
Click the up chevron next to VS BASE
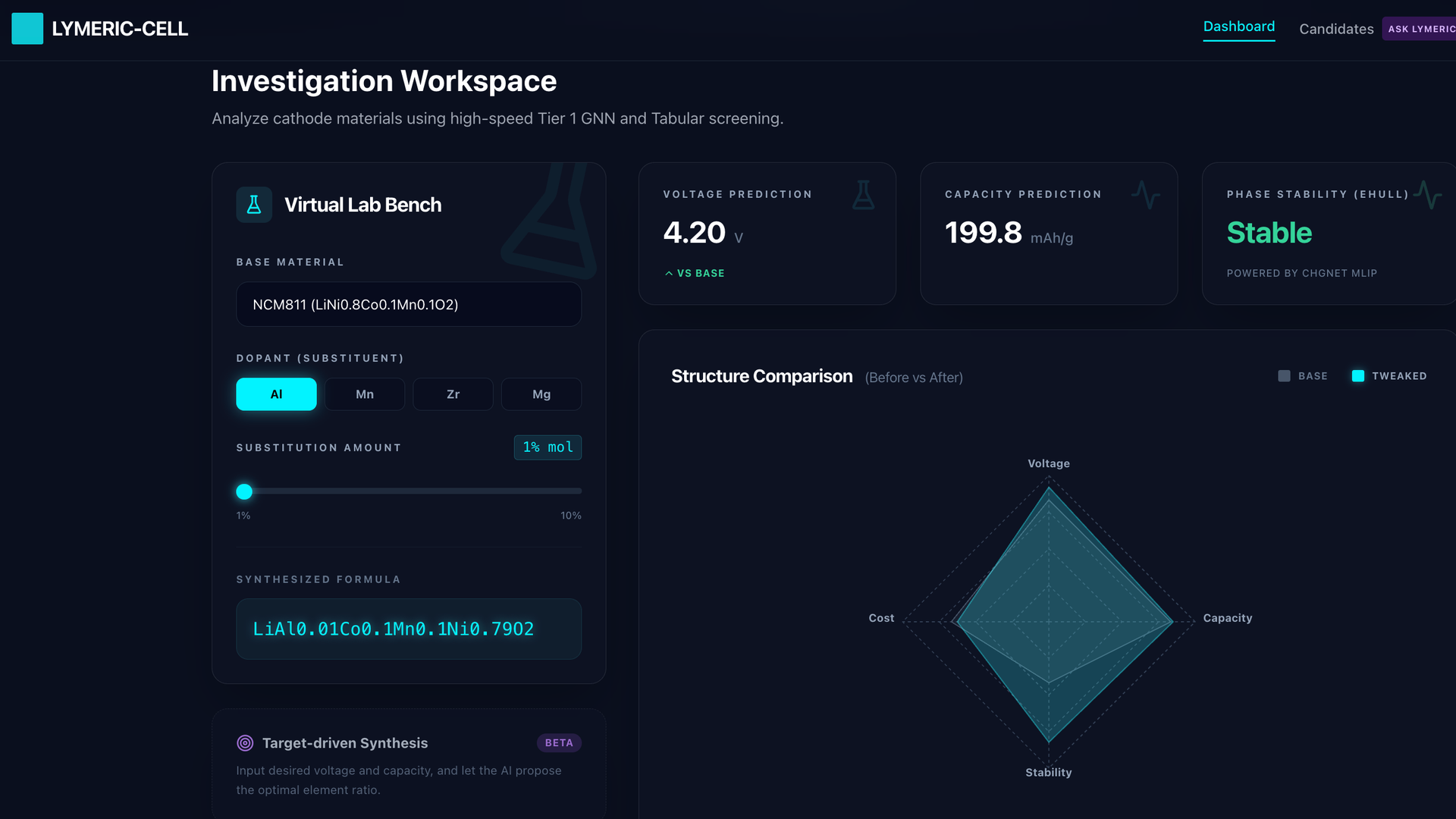[669, 273]
